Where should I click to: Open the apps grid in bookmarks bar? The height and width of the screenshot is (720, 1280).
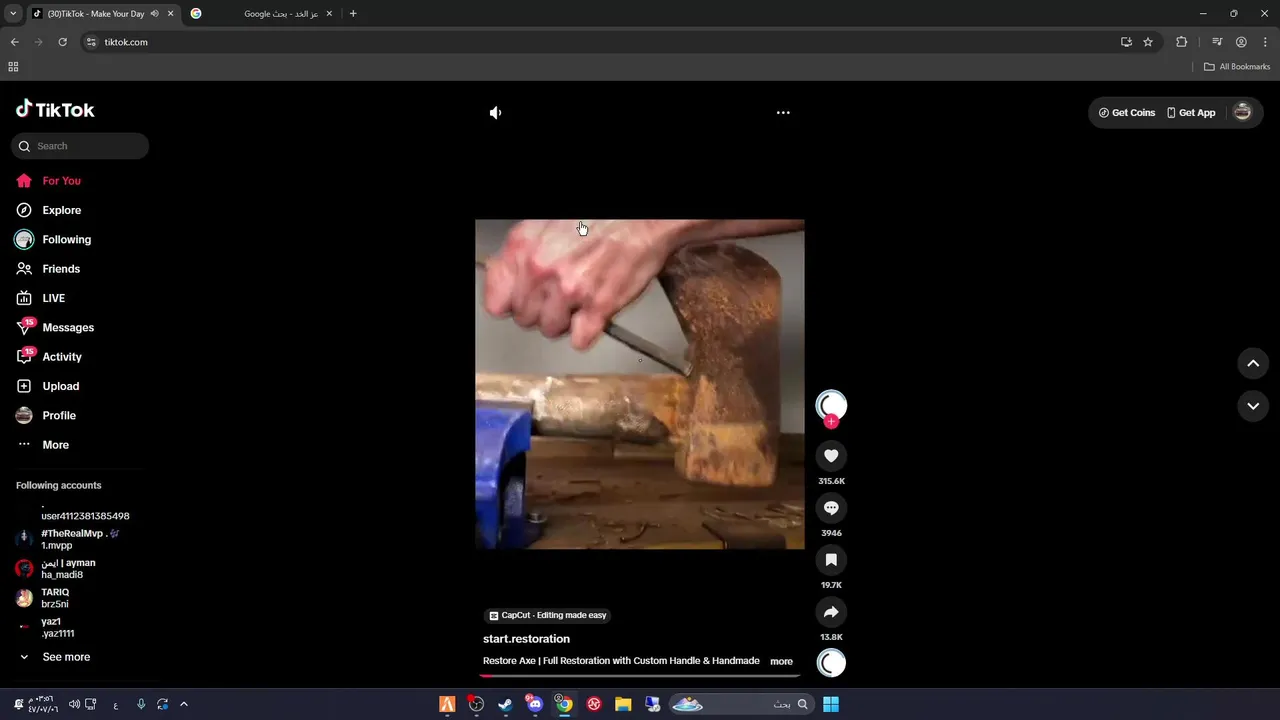(13, 67)
